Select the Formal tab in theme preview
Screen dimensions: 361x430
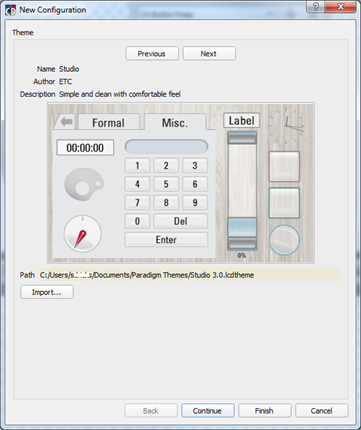click(108, 123)
